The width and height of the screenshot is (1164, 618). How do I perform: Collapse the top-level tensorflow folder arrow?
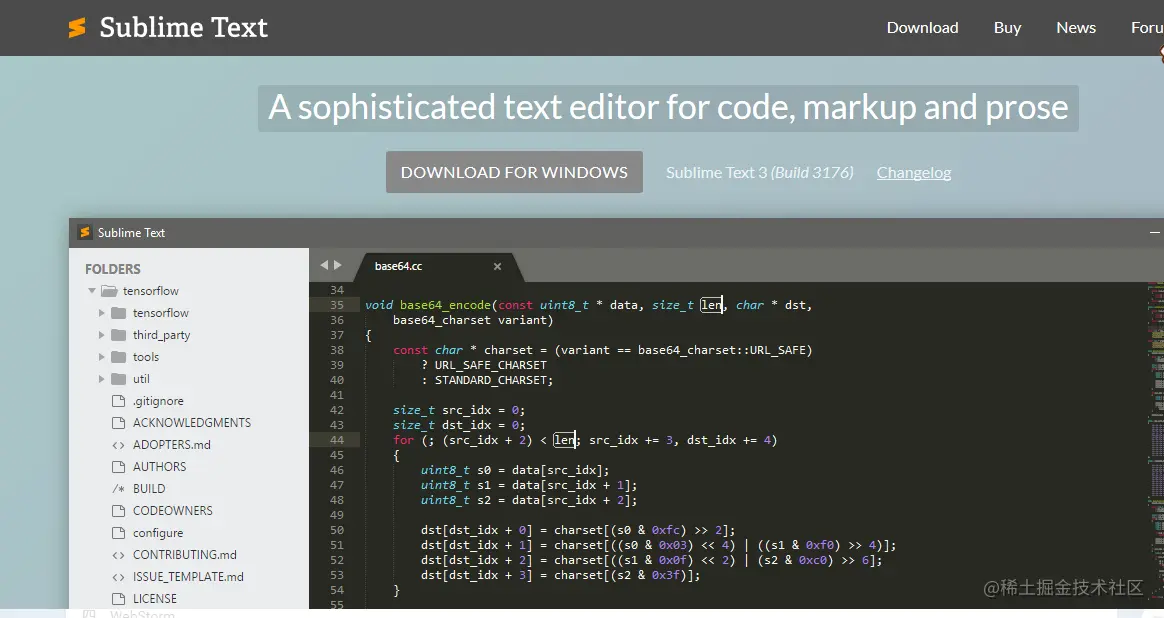(92, 290)
